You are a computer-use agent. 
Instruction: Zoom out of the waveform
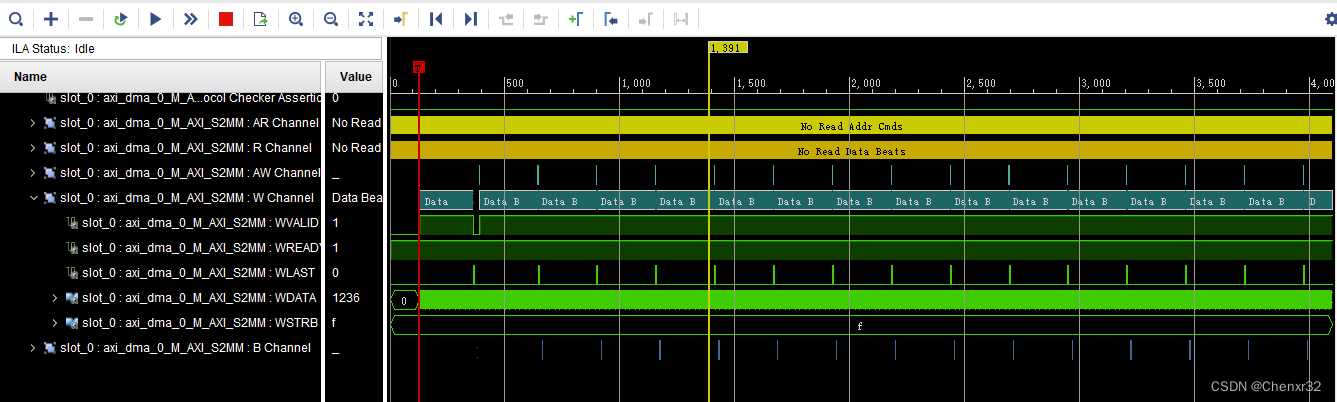pyautogui.click(x=331, y=18)
